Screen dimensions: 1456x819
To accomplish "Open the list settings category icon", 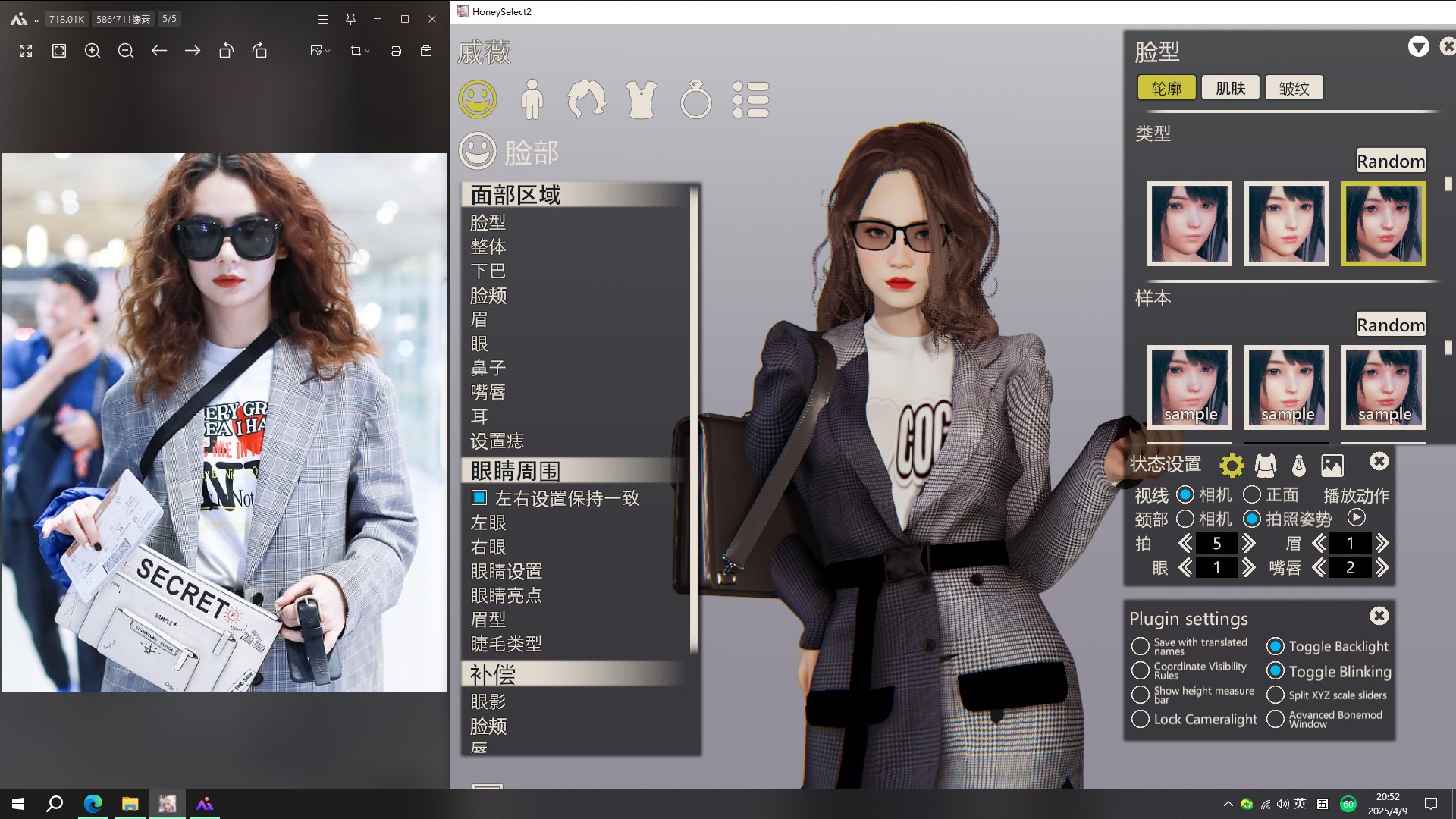I will (x=751, y=99).
